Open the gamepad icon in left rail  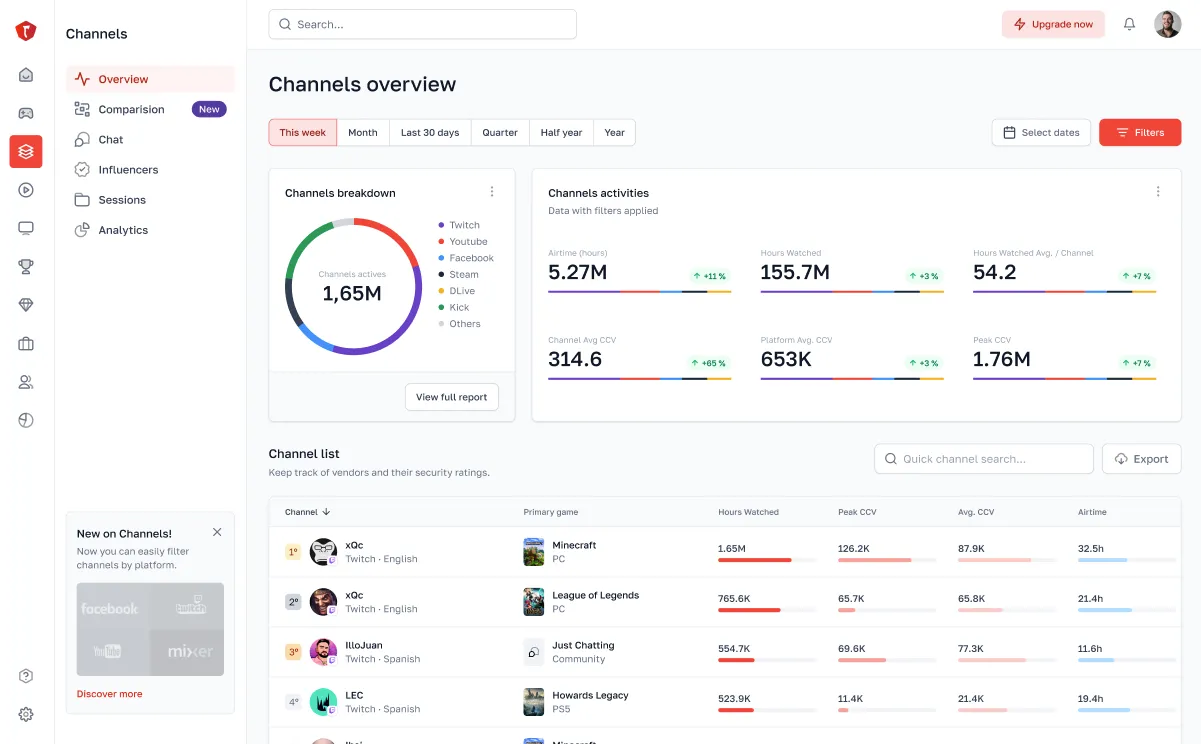26,113
